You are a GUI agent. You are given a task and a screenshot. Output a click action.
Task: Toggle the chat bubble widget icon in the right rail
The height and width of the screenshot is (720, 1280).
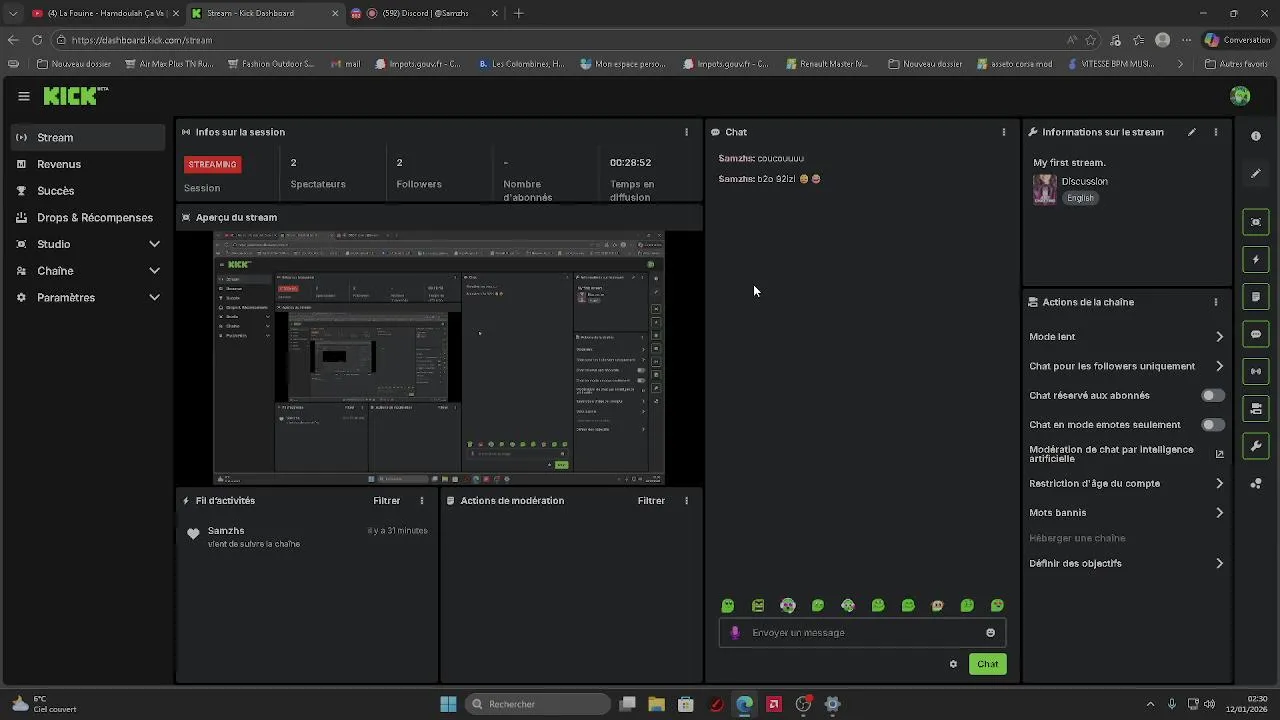tap(1256, 334)
